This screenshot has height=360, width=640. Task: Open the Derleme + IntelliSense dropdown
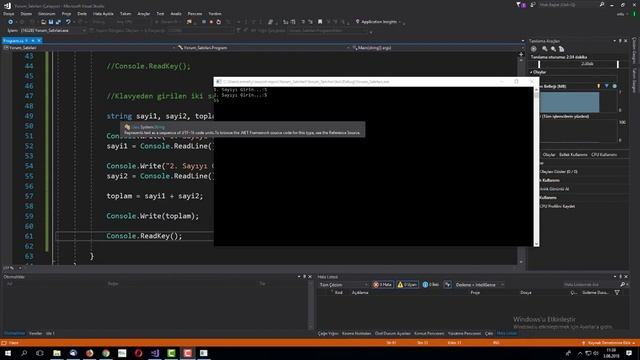(x=480, y=284)
